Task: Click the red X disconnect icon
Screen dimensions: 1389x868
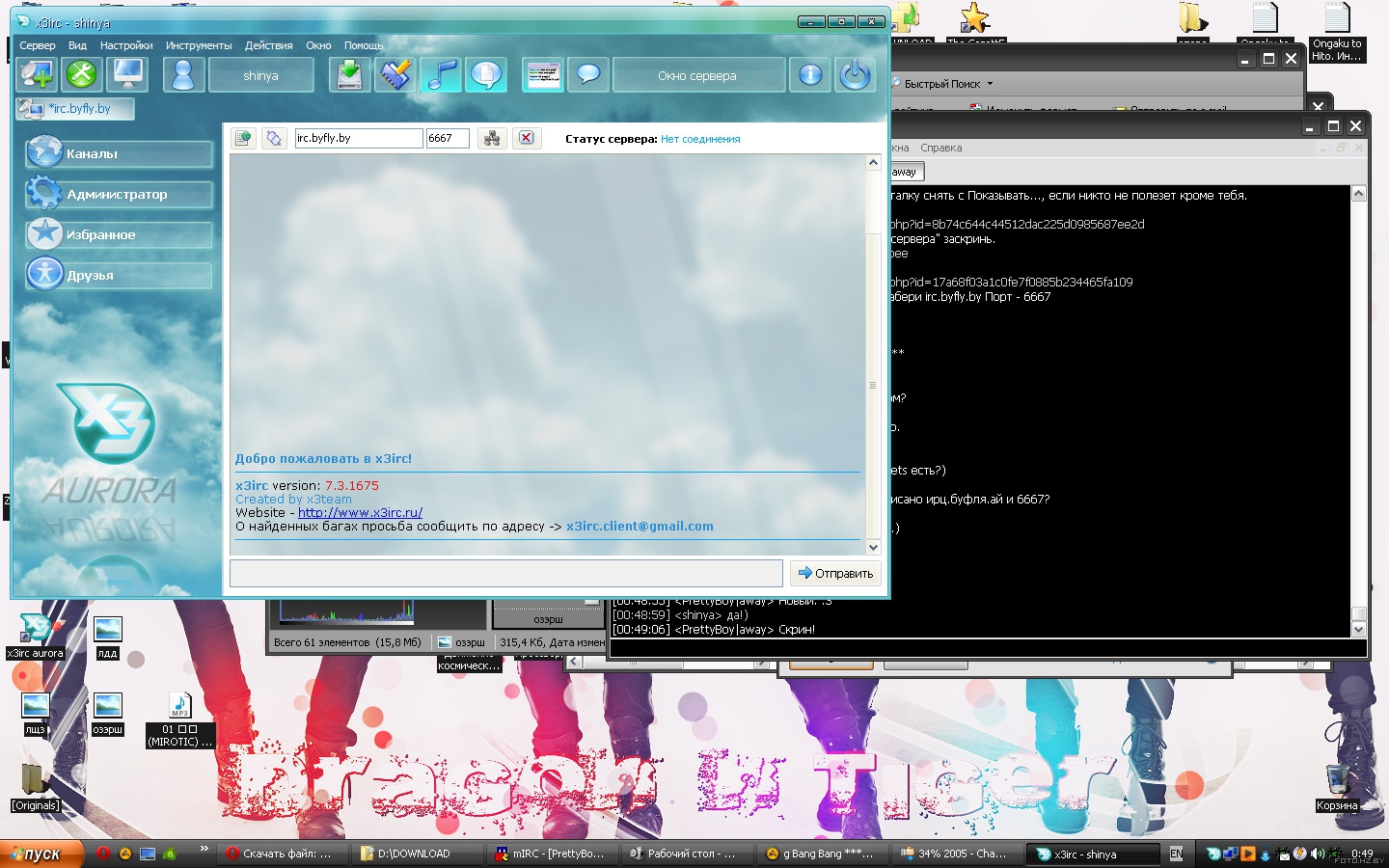Action: click(x=526, y=138)
